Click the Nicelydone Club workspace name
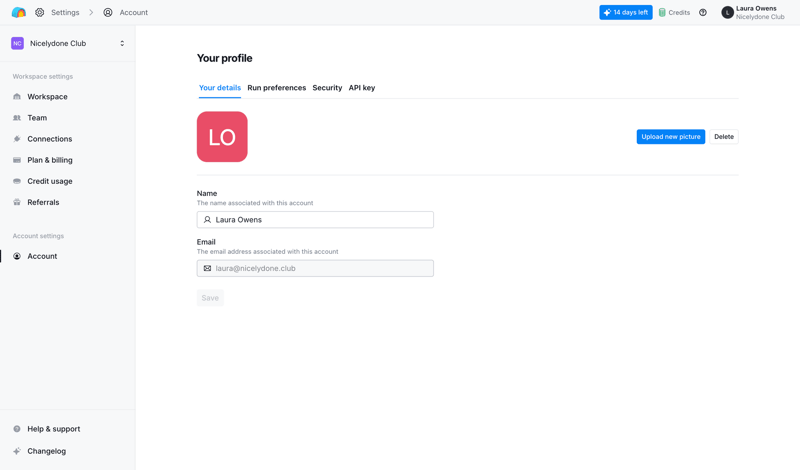800x470 pixels. 58,43
